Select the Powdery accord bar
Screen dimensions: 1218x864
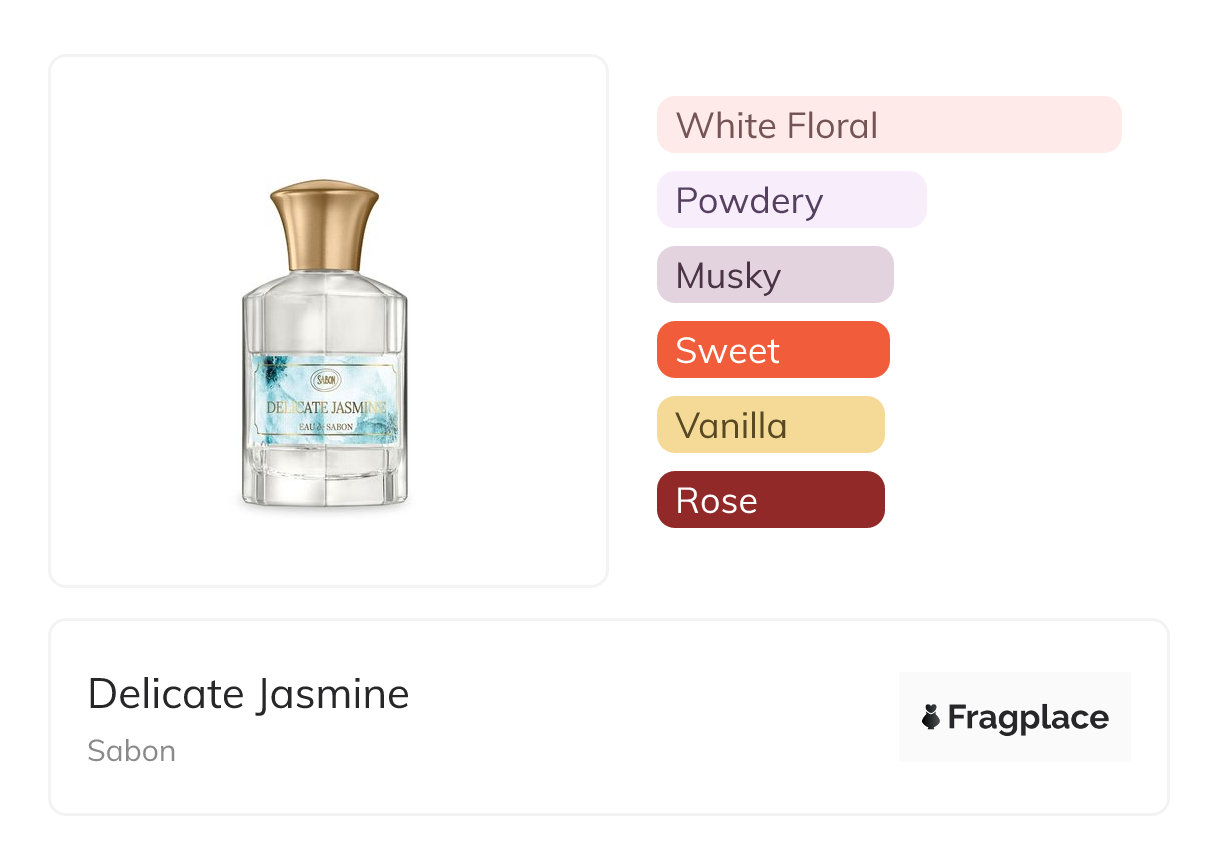tap(791, 200)
